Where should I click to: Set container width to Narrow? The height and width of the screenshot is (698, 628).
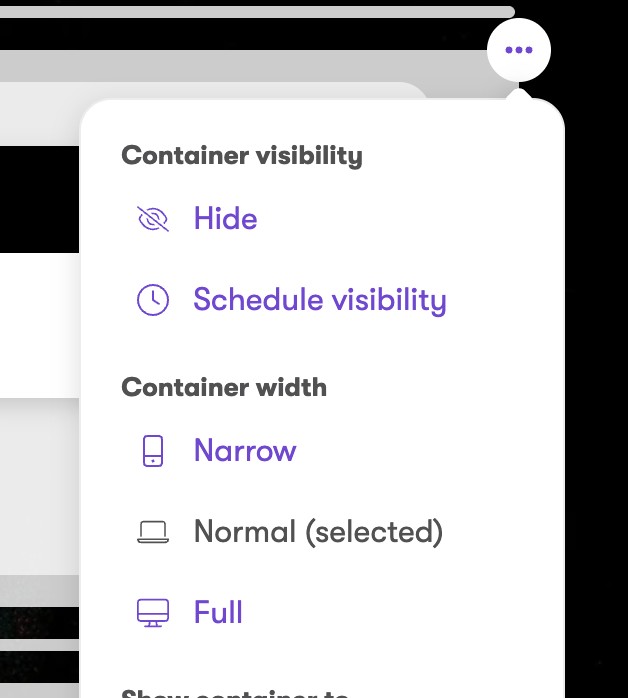pos(245,451)
